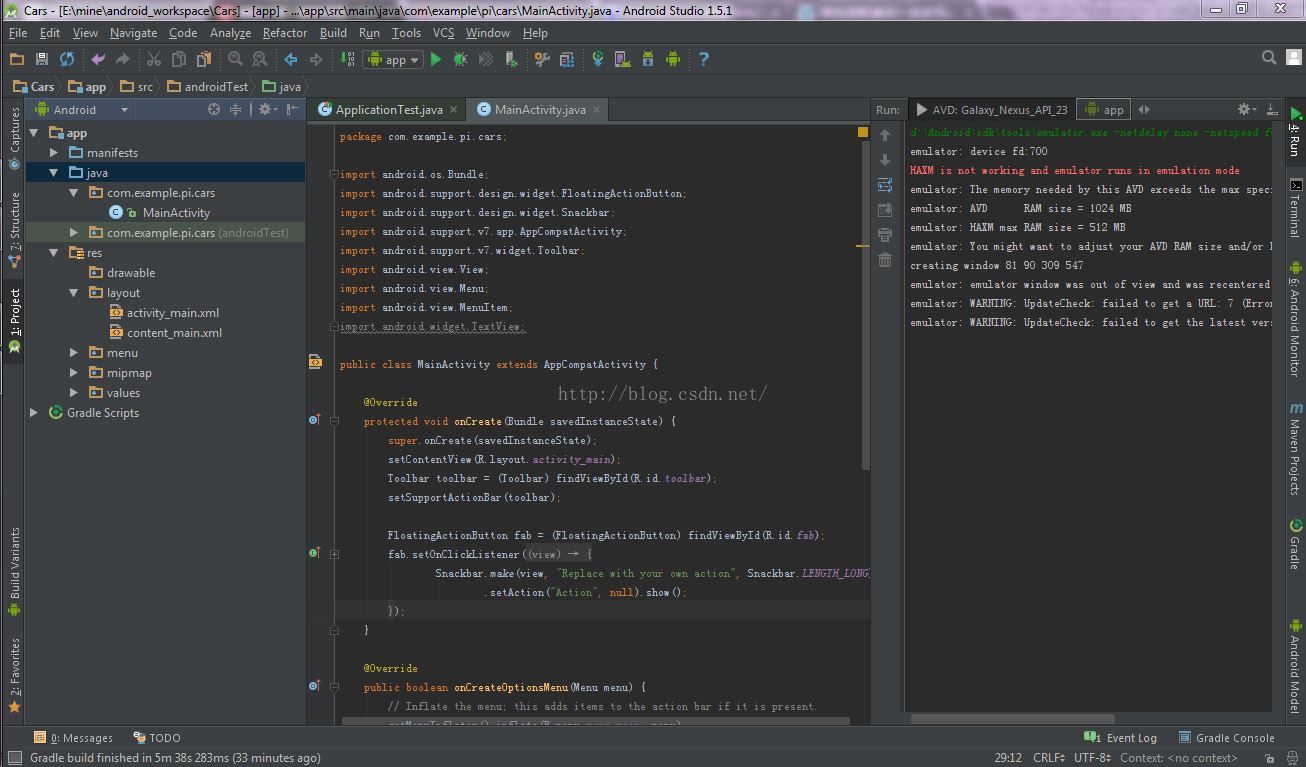Screen dimensions: 1306x767
Task: Debug app with the bug icon
Action: point(461,60)
